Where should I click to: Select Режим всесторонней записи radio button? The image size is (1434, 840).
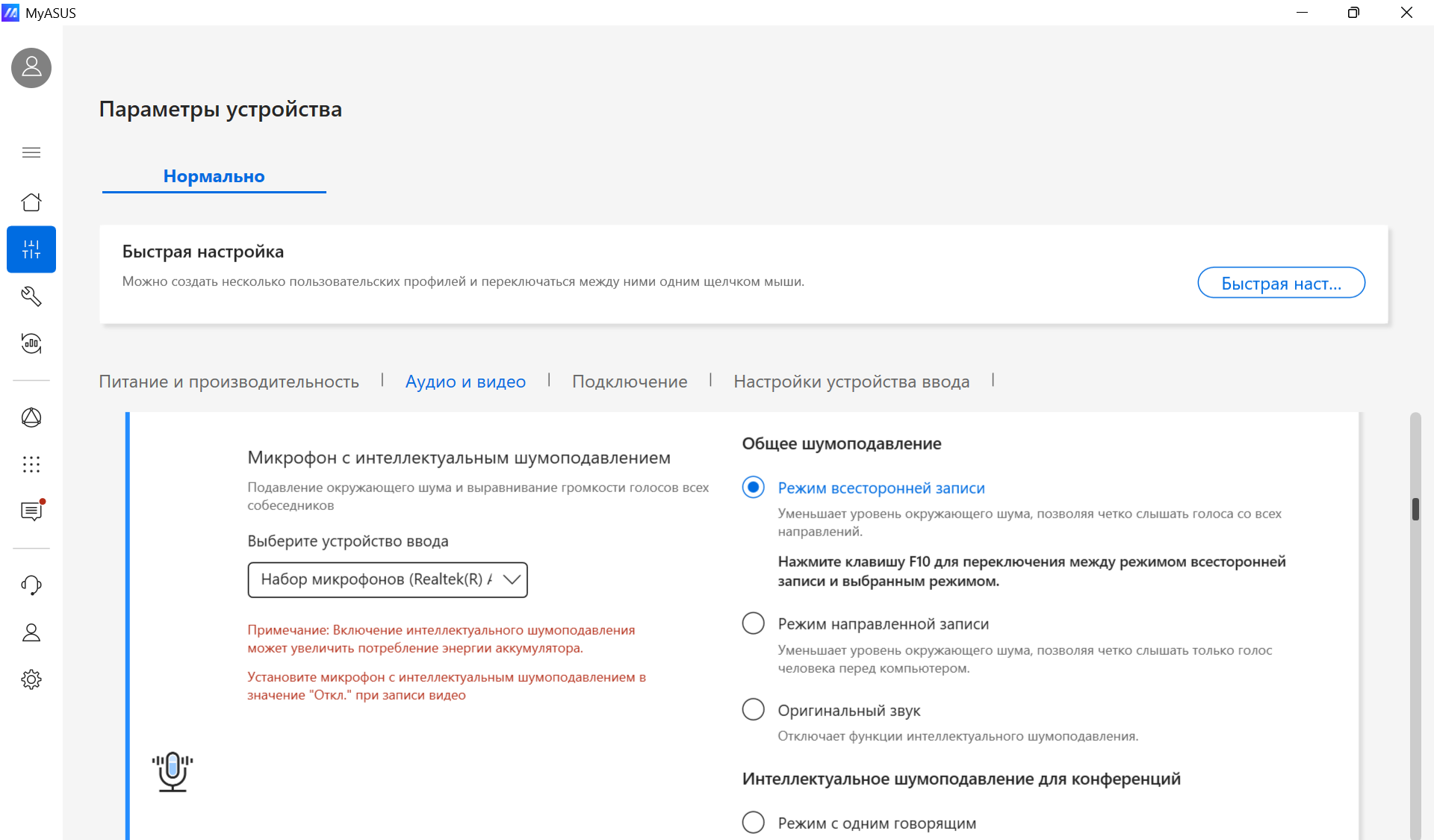[753, 488]
